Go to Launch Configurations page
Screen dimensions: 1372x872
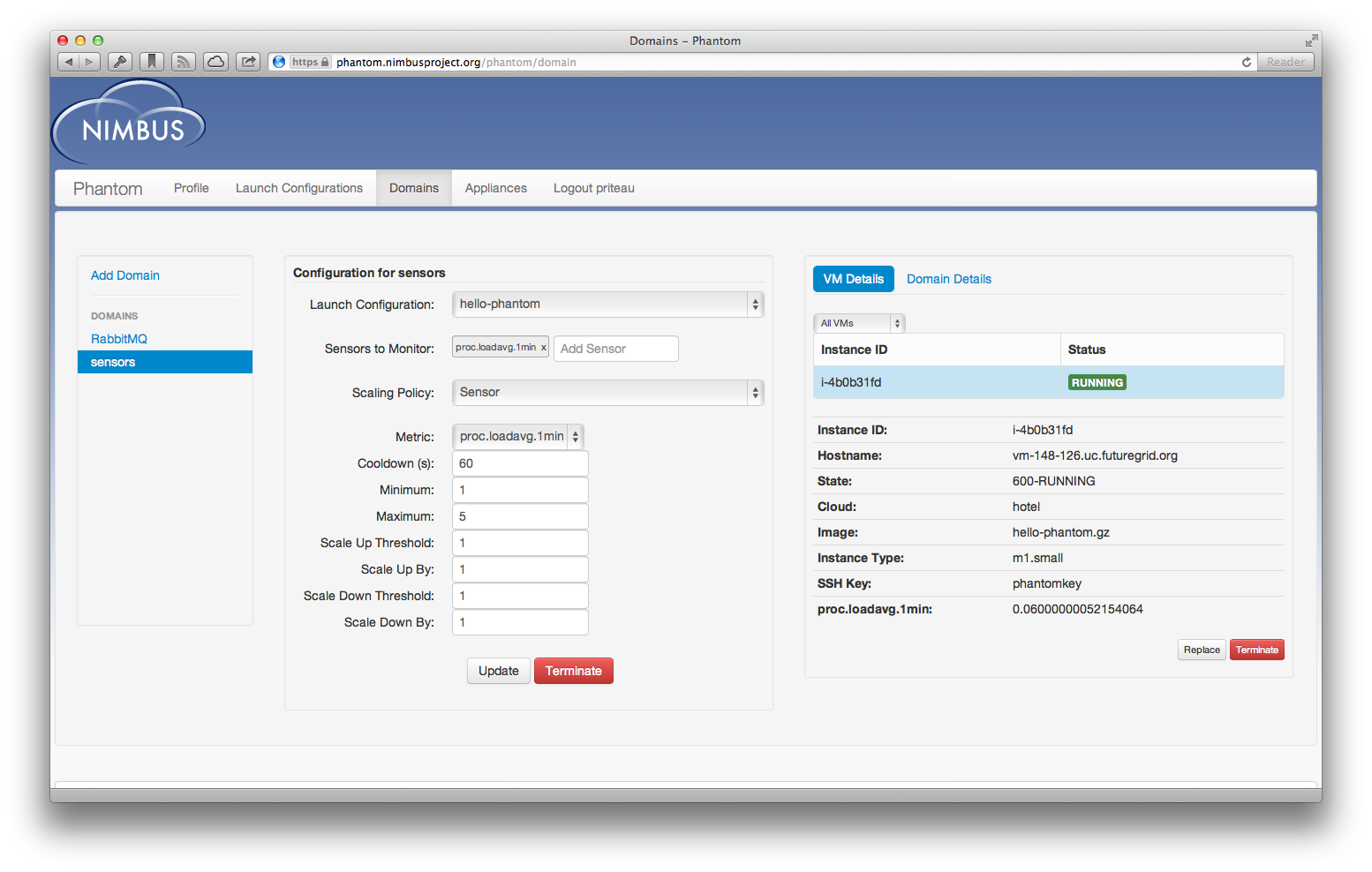(299, 188)
